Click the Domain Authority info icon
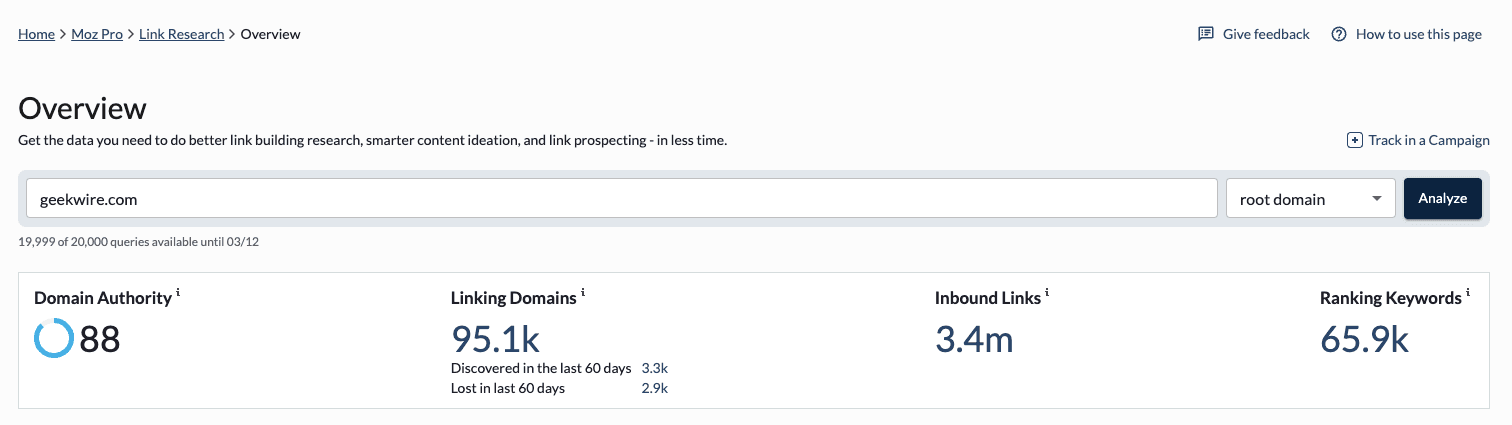The height and width of the screenshot is (425, 1512). click(178, 293)
